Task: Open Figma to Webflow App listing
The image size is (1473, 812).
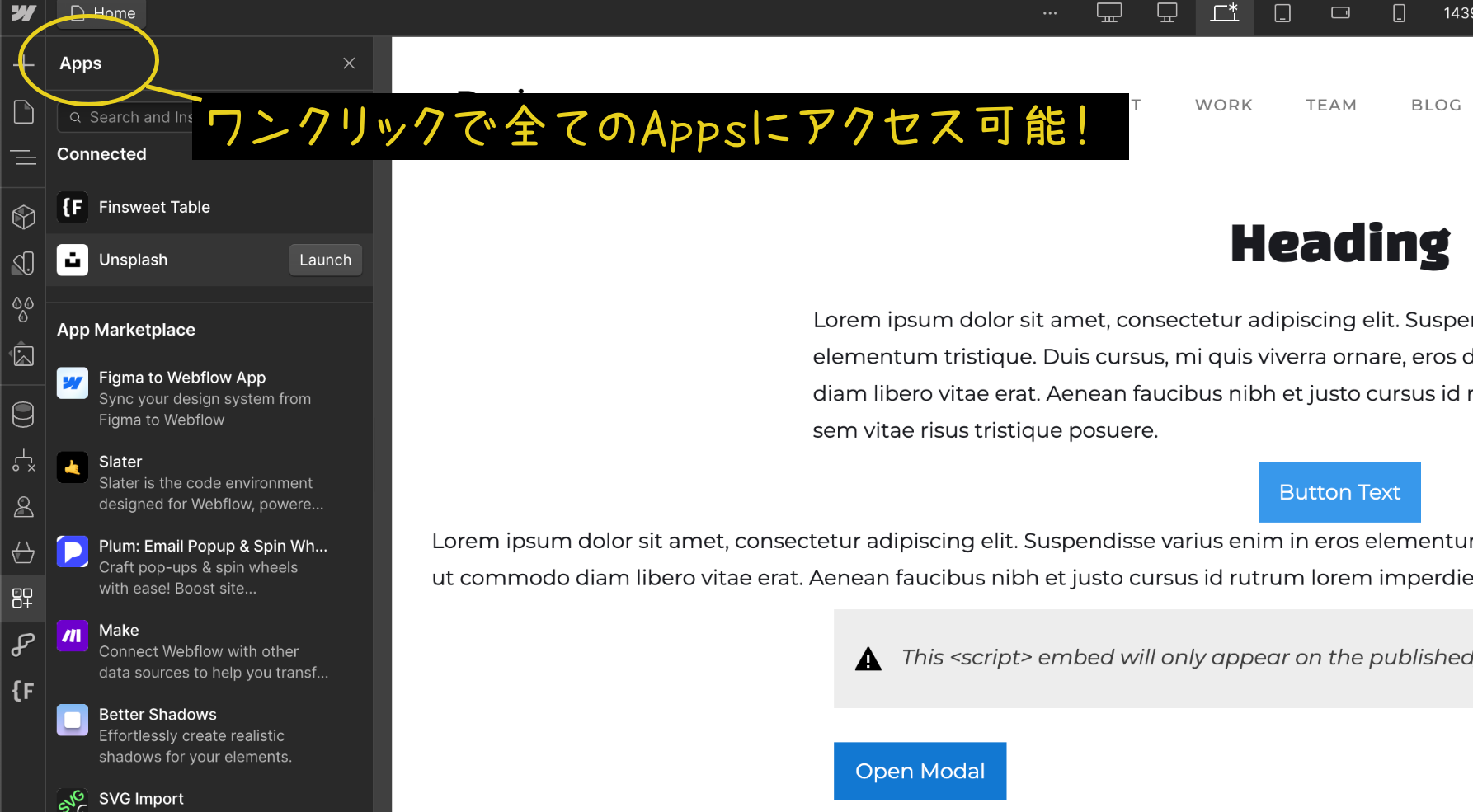Action: coord(209,398)
